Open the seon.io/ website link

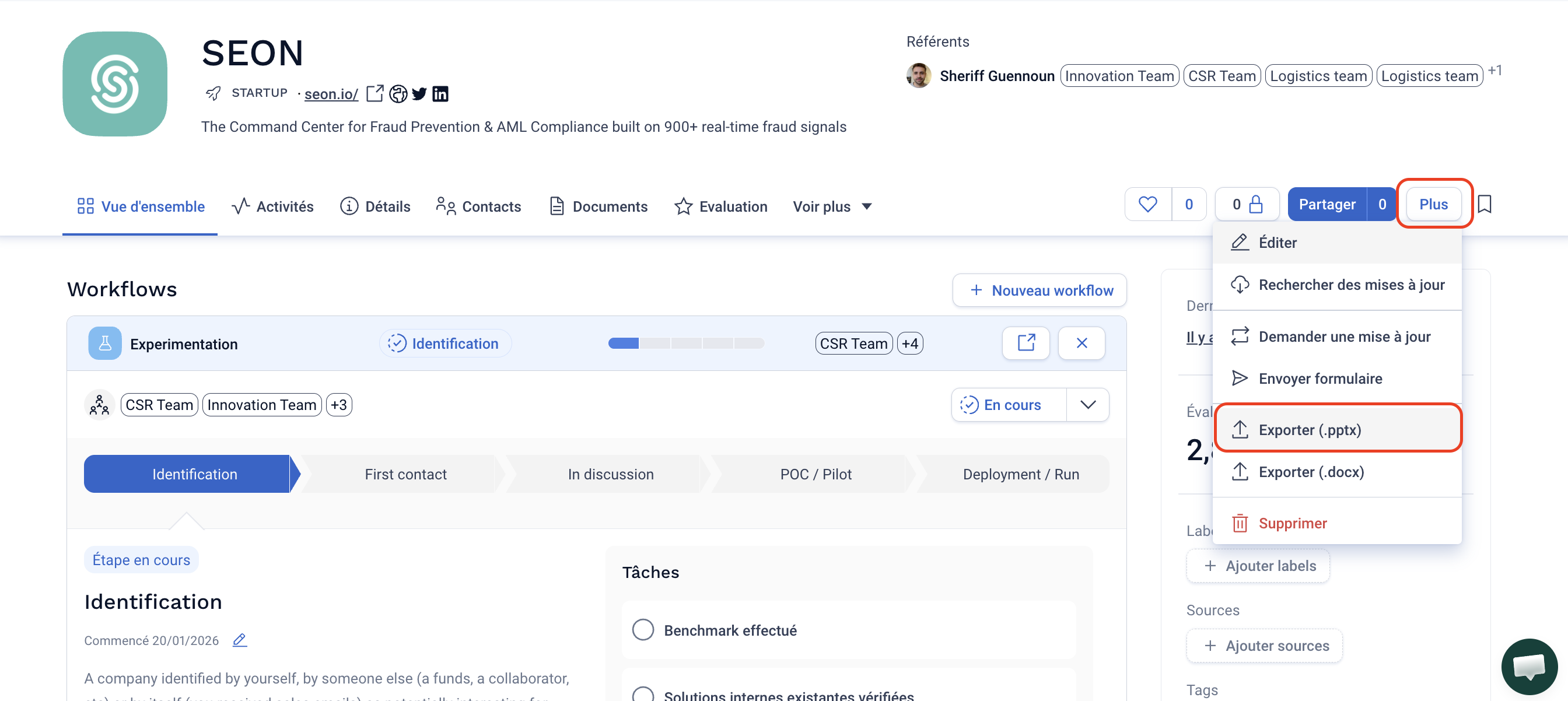tap(331, 94)
